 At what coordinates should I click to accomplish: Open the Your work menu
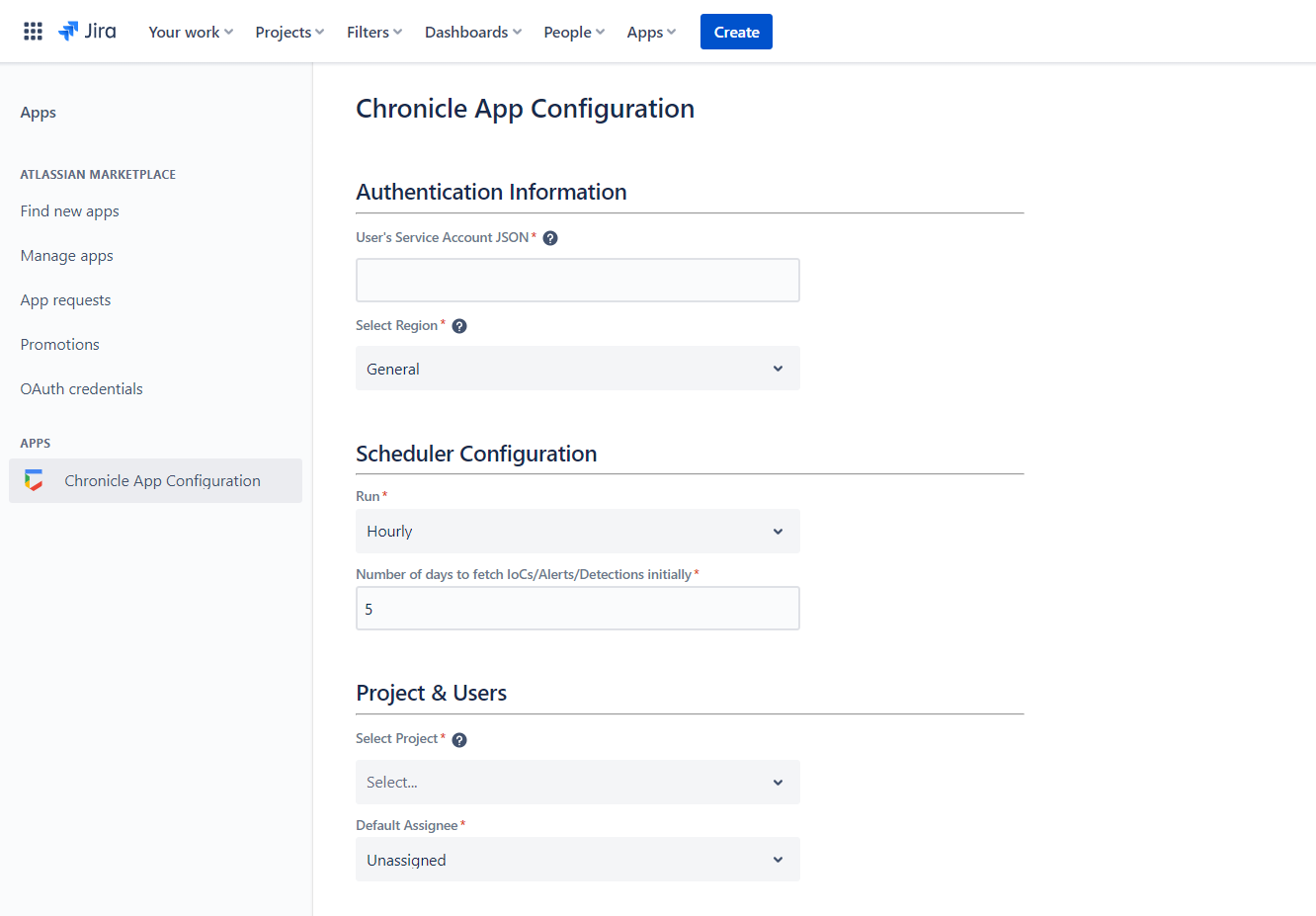[x=191, y=32]
